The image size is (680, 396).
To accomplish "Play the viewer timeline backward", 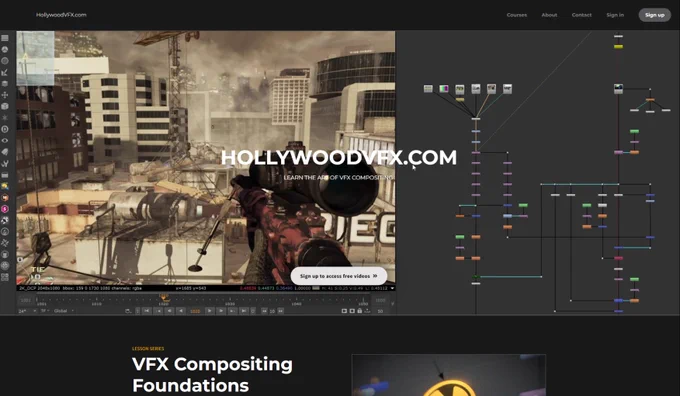I will (180, 311).
